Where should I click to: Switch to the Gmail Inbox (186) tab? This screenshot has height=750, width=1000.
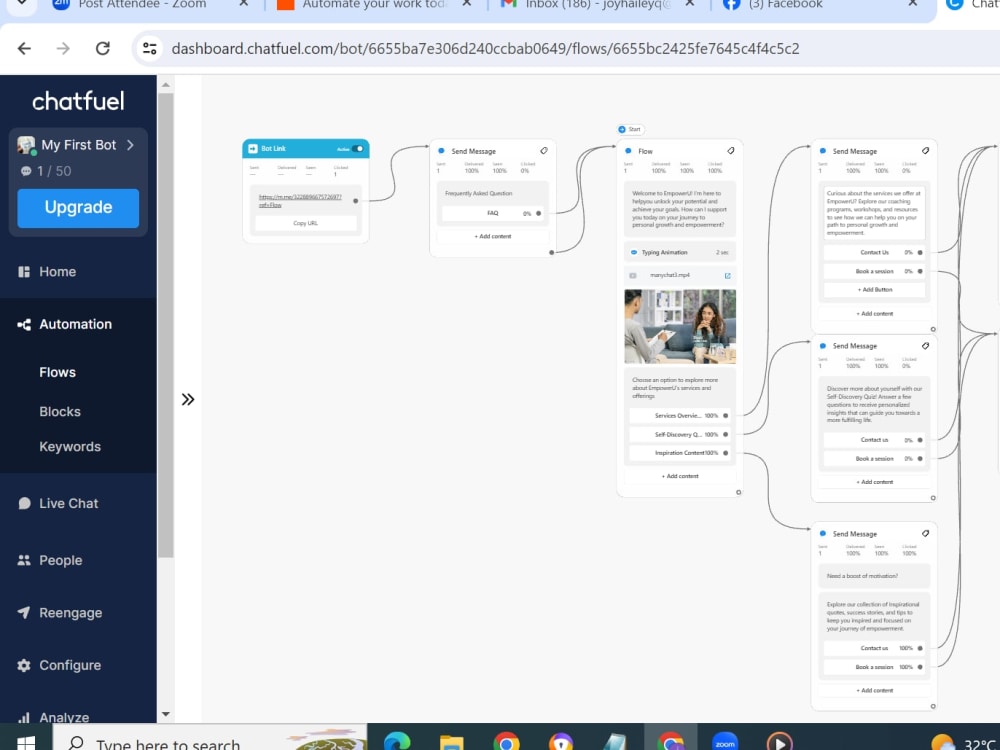click(x=598, y=4)
